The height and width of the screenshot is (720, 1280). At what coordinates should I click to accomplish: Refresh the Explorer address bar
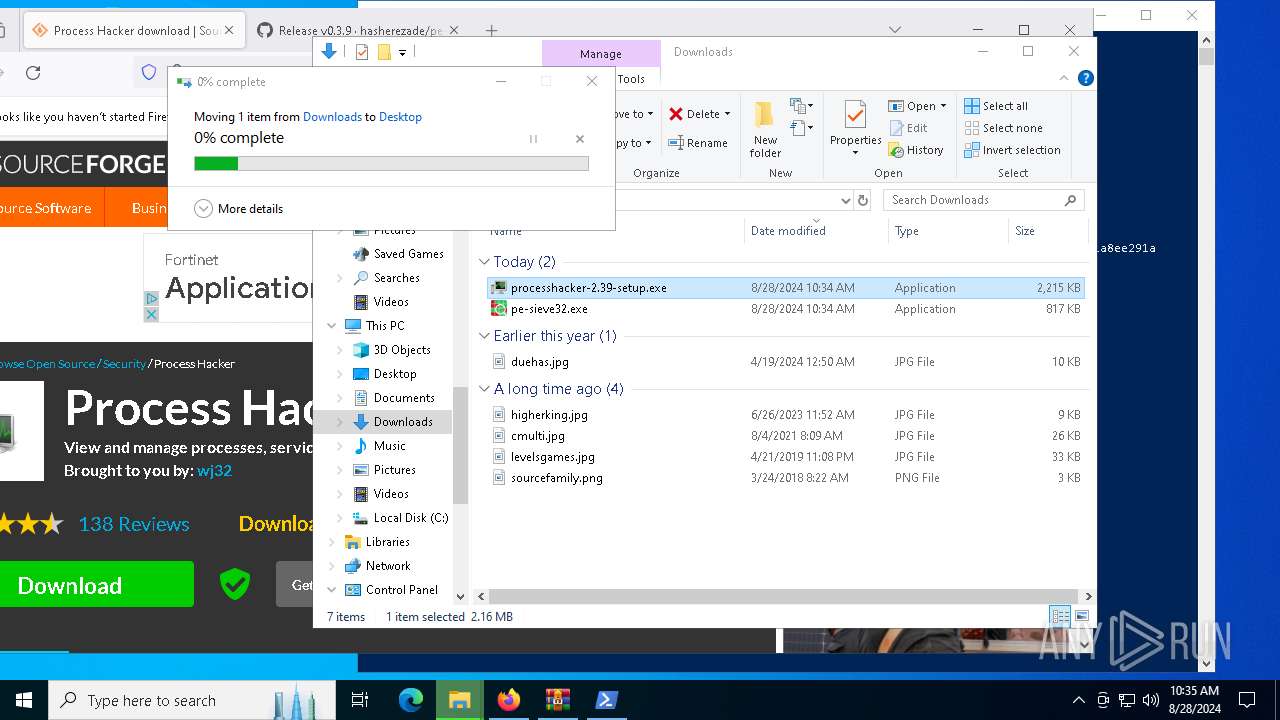coord(863,200)
